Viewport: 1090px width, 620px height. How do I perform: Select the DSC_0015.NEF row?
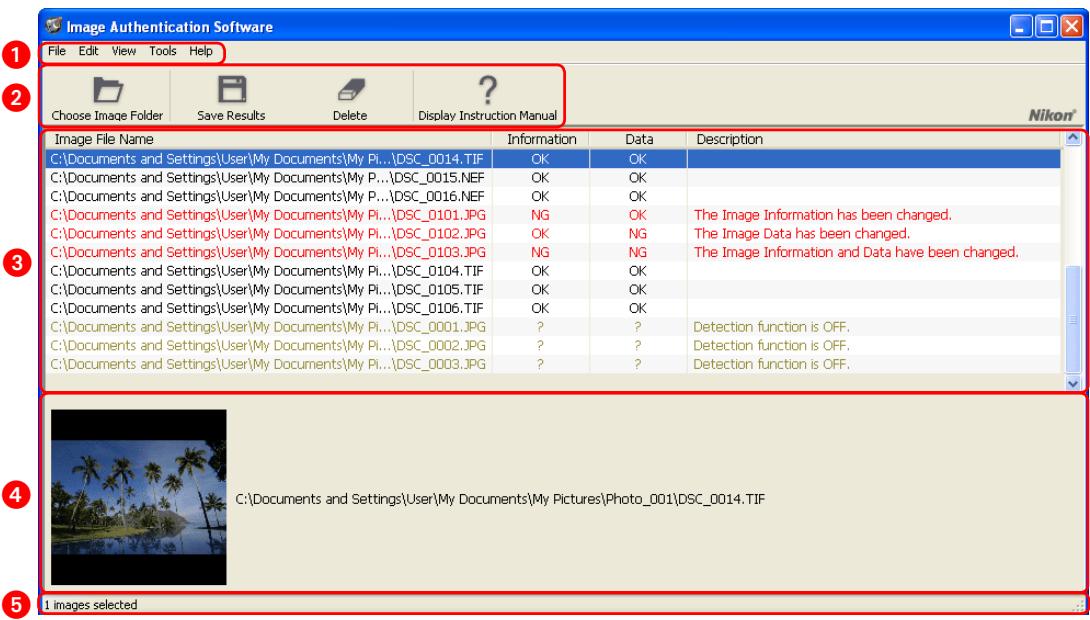coord(553,178)
